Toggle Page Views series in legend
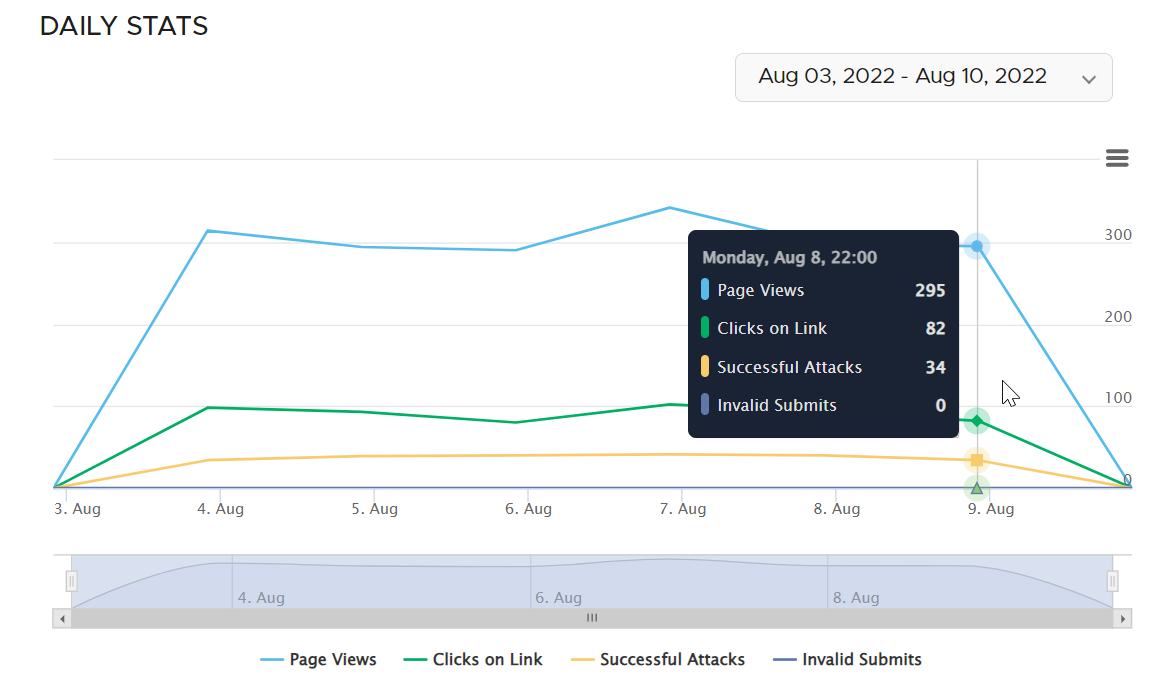Screen dimensions: 1175x690 coord(319,659)
